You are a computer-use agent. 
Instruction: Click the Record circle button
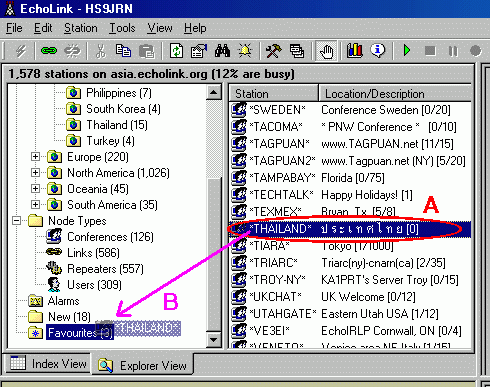pos(475,51)
